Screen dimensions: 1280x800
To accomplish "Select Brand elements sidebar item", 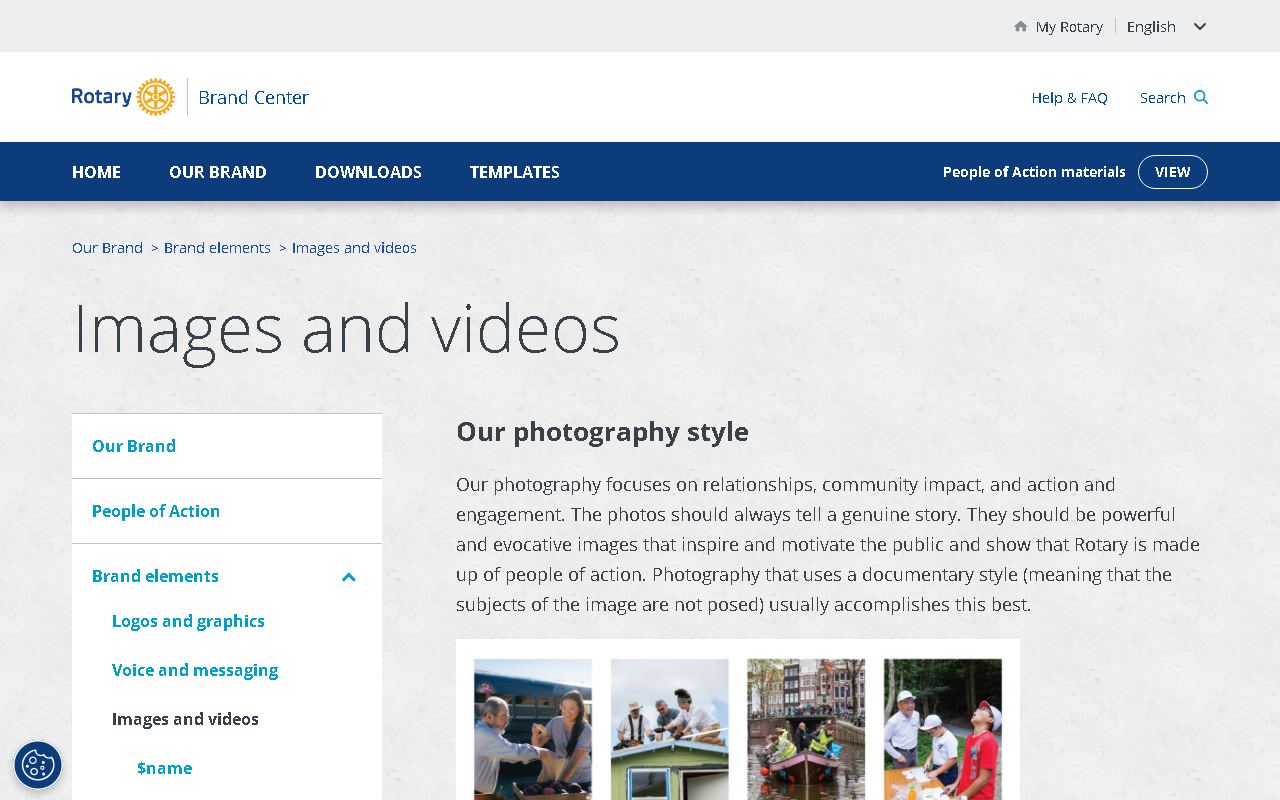I will [x=155, y=576].
